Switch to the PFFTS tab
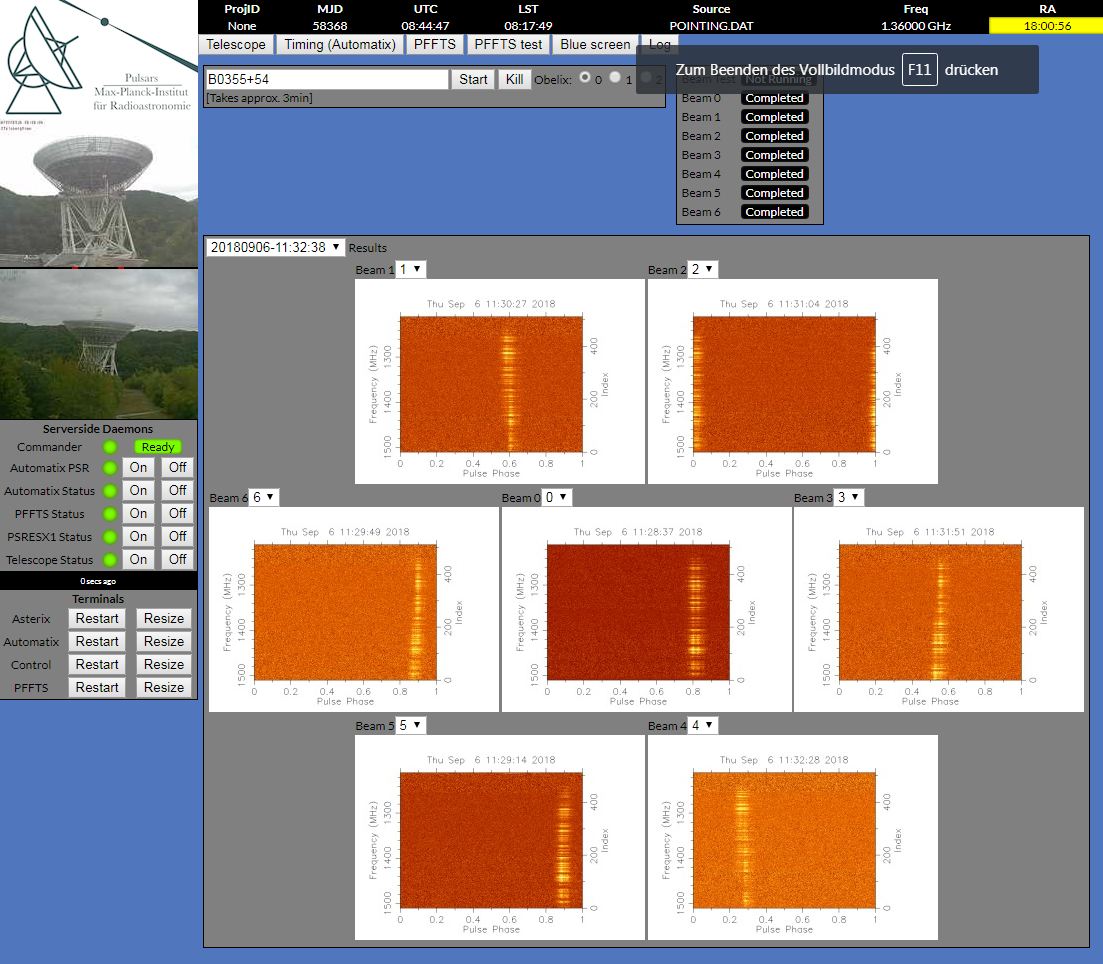 pyautogui.click(x=435, y=44)
